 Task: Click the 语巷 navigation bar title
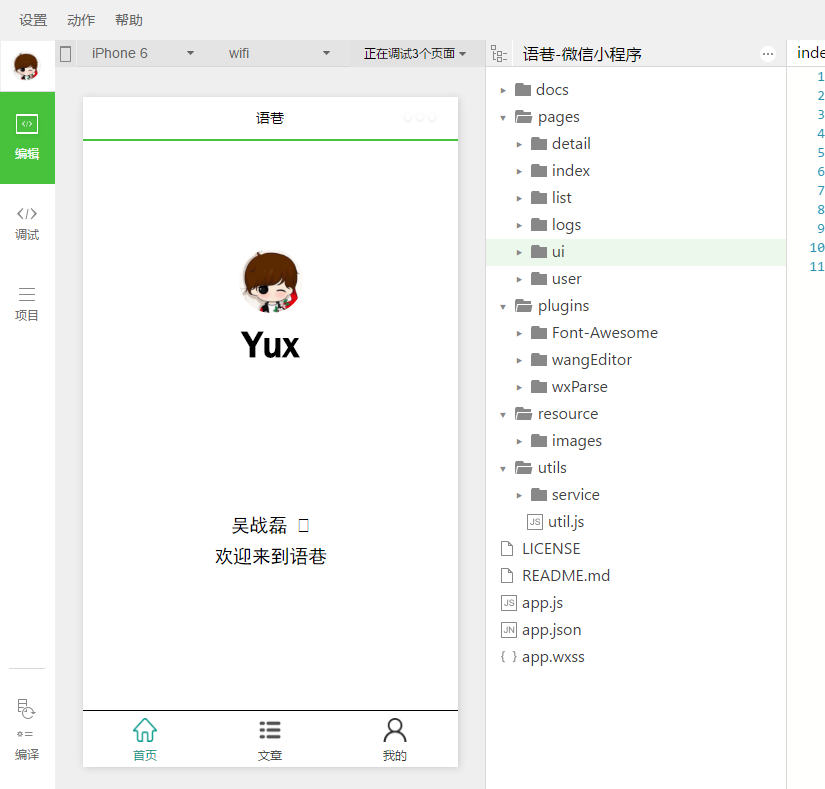tap(270, 118)
